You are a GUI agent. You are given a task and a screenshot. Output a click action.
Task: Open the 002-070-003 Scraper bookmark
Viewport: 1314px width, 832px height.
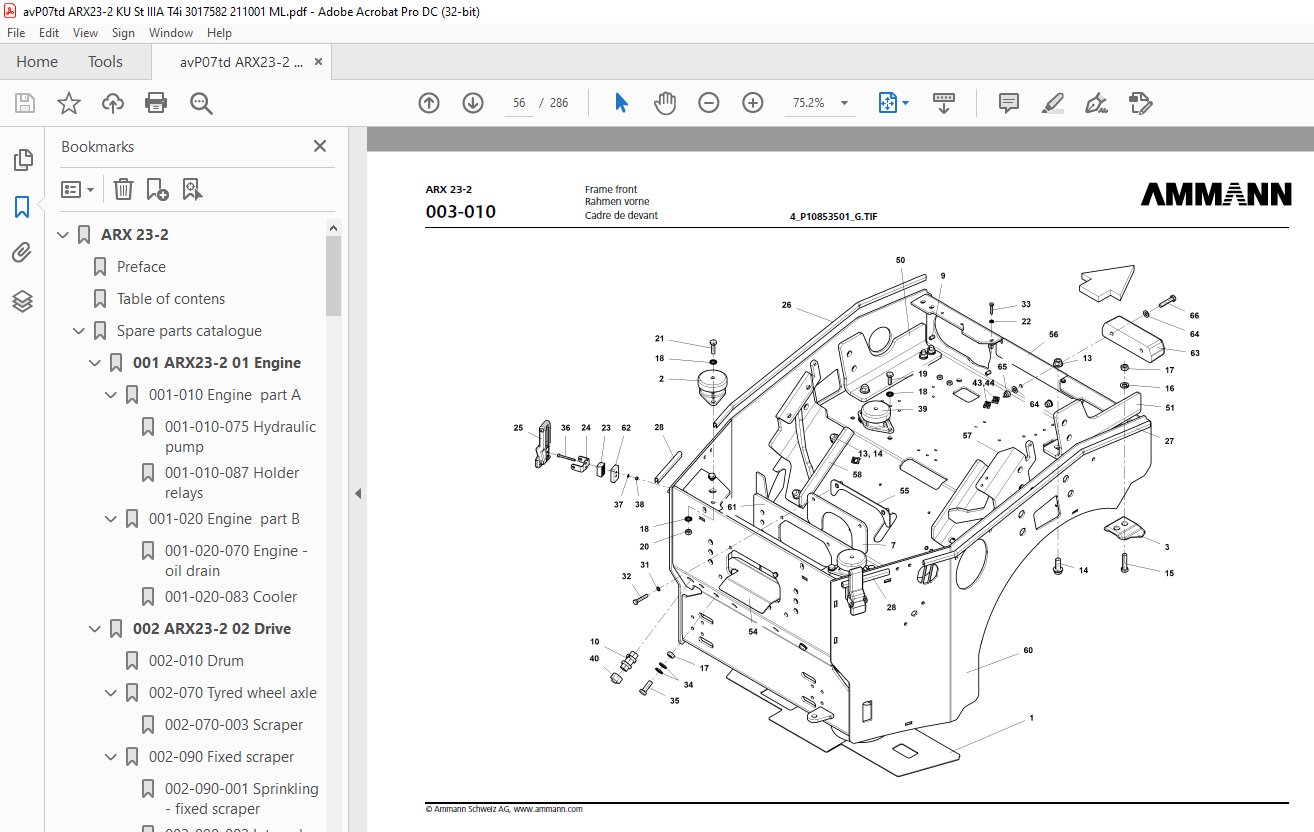234,725
